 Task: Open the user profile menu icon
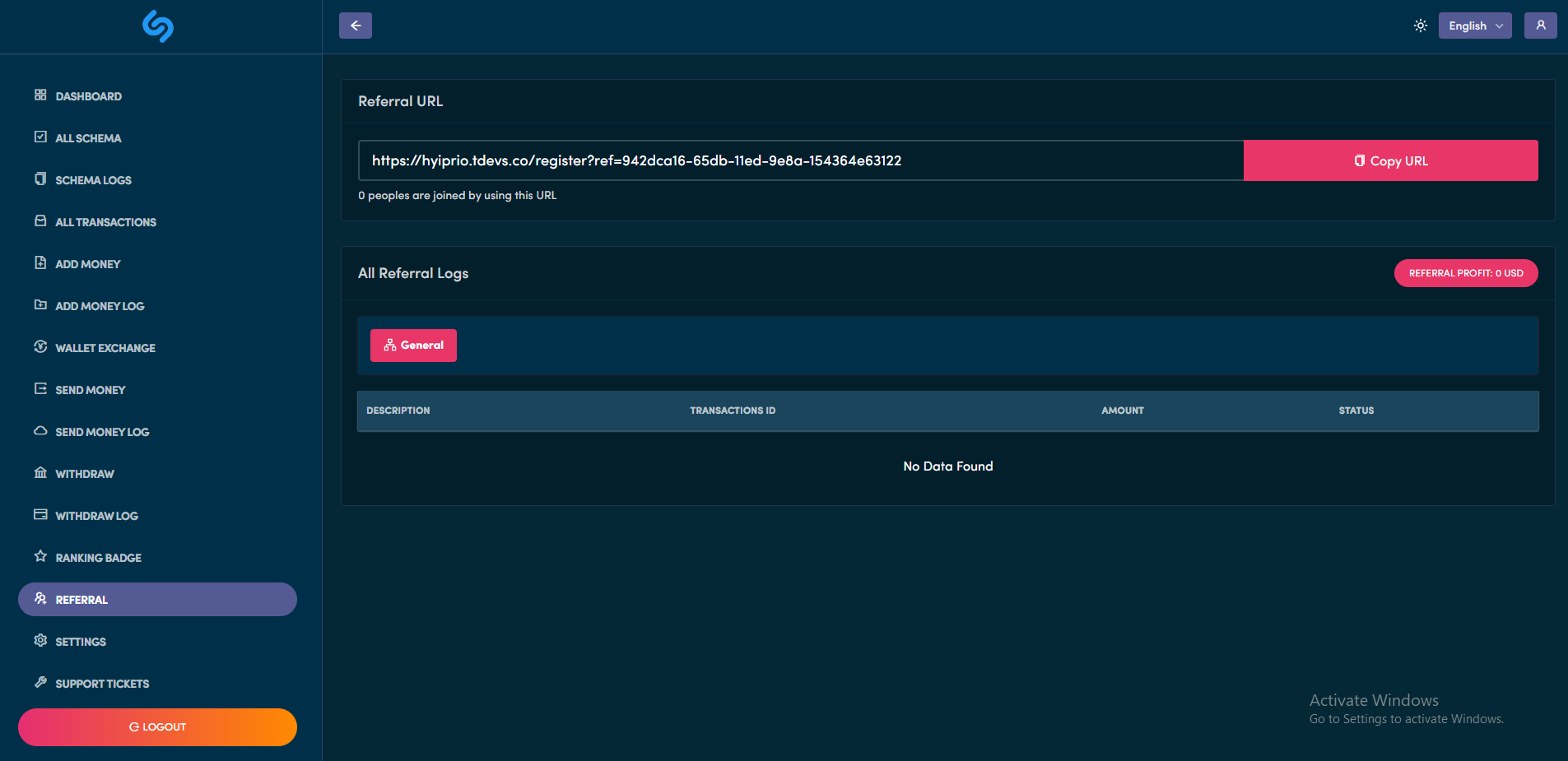tap(1540, 26)
